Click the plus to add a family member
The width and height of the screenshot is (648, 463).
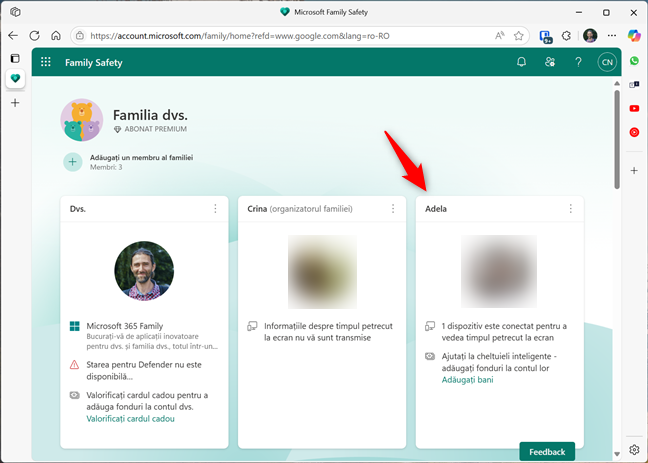click(73, 162)
